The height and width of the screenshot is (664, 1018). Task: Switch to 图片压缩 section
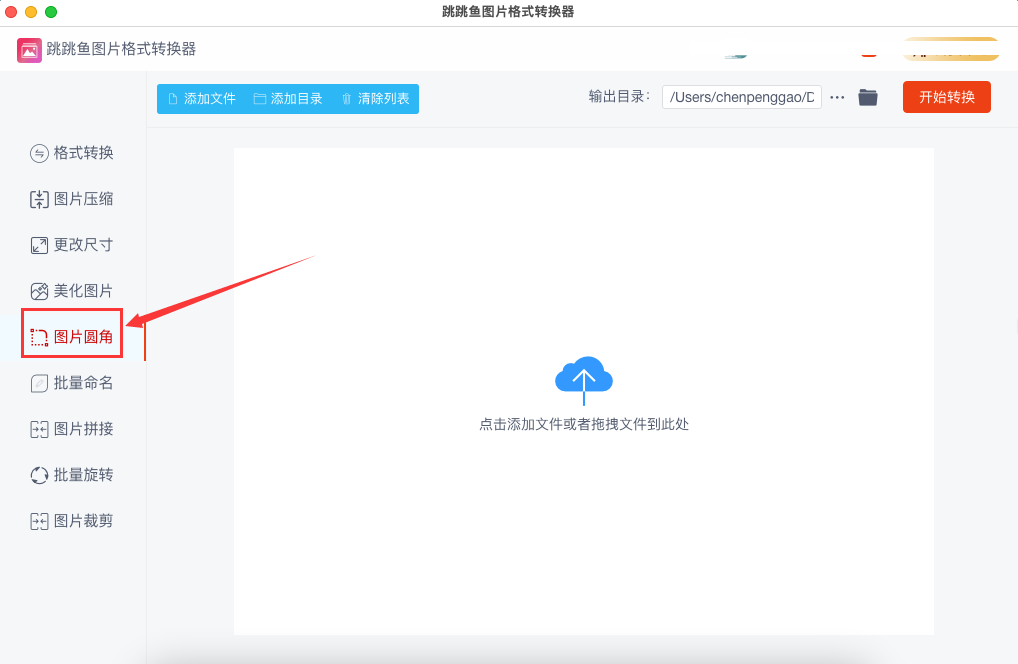point(72,199)
